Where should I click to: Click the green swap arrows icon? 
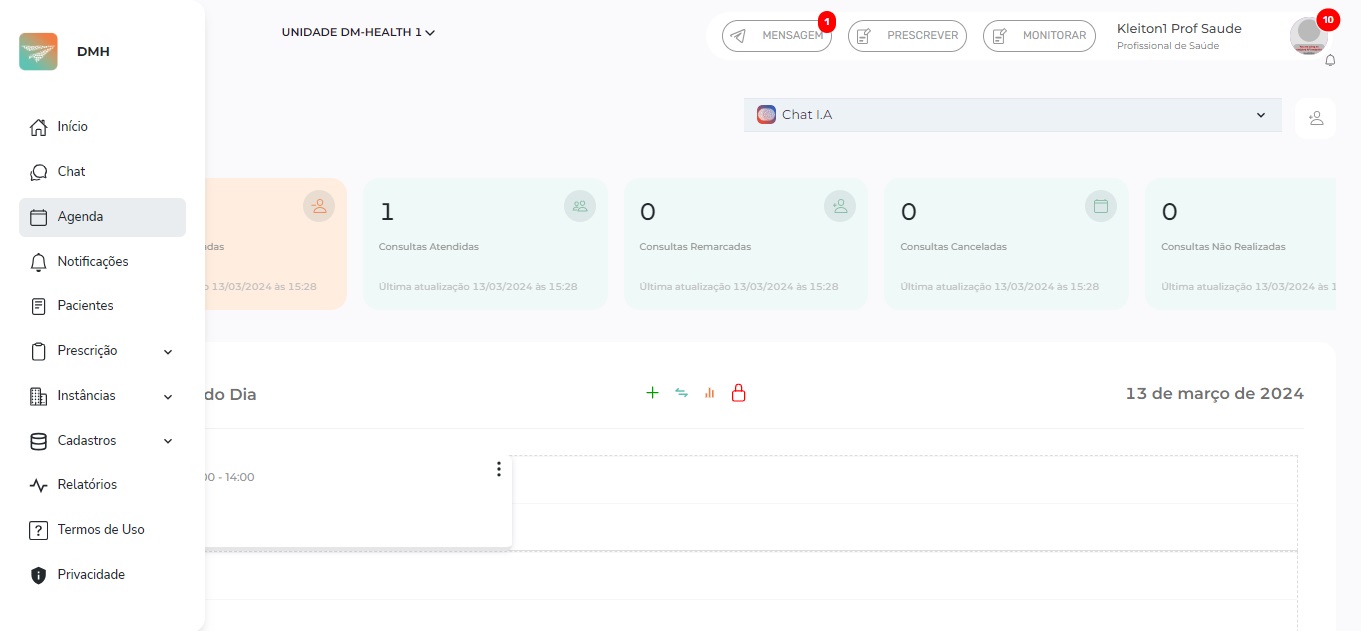click(681, 393)
